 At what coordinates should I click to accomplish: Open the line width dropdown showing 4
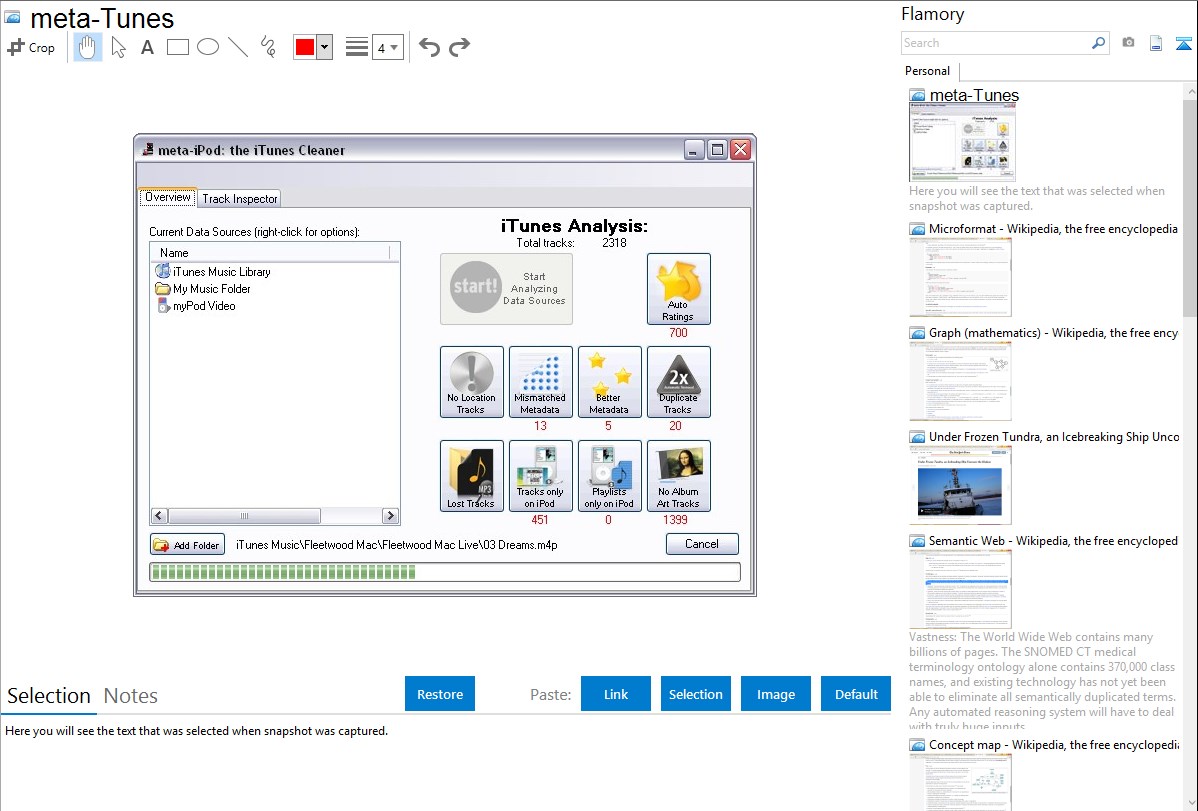coord(387,47)
